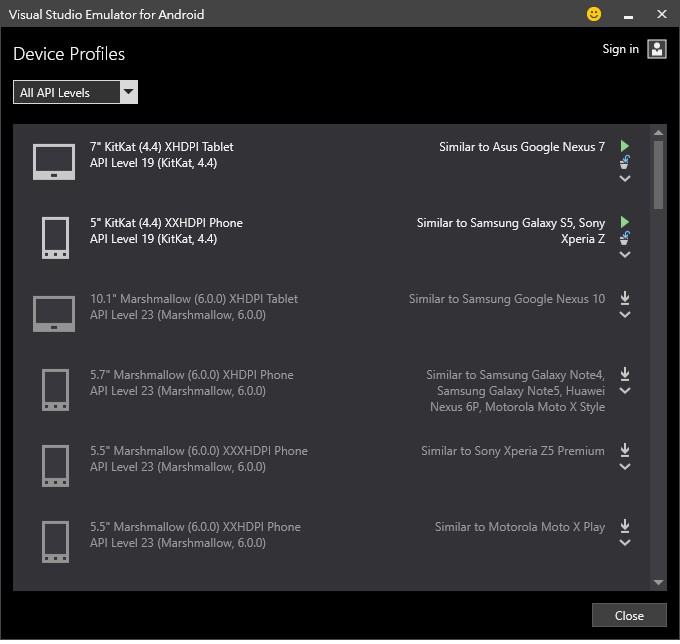Screen dimensions: 680x644
Task: Click 'Similar to Motorola Moto X Play' text
Action: tap(520, 526)
